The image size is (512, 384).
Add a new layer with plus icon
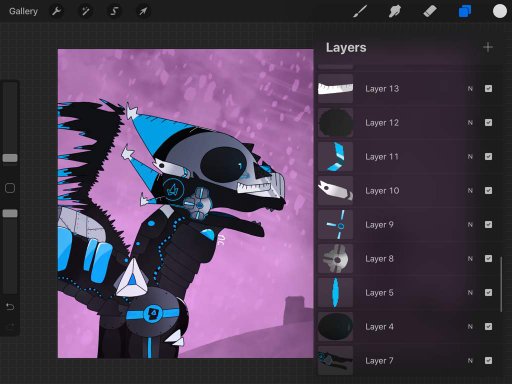coord(488,47)
